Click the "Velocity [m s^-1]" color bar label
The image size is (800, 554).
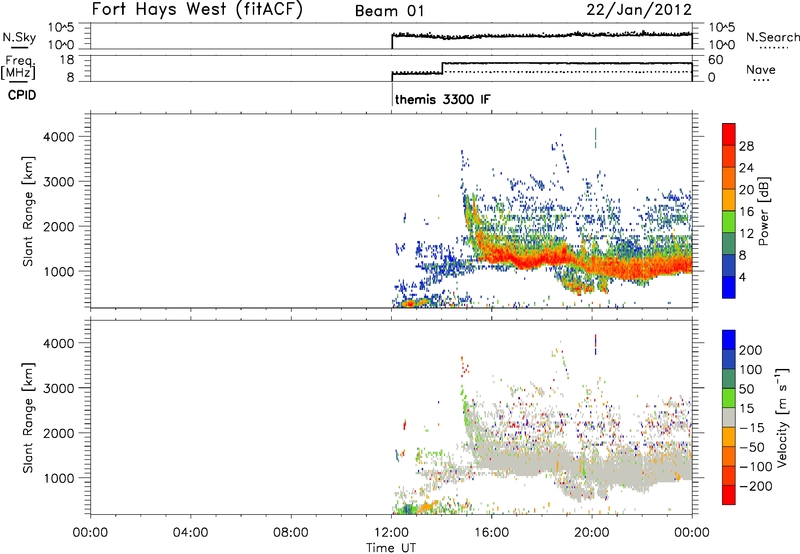point(782,417)
